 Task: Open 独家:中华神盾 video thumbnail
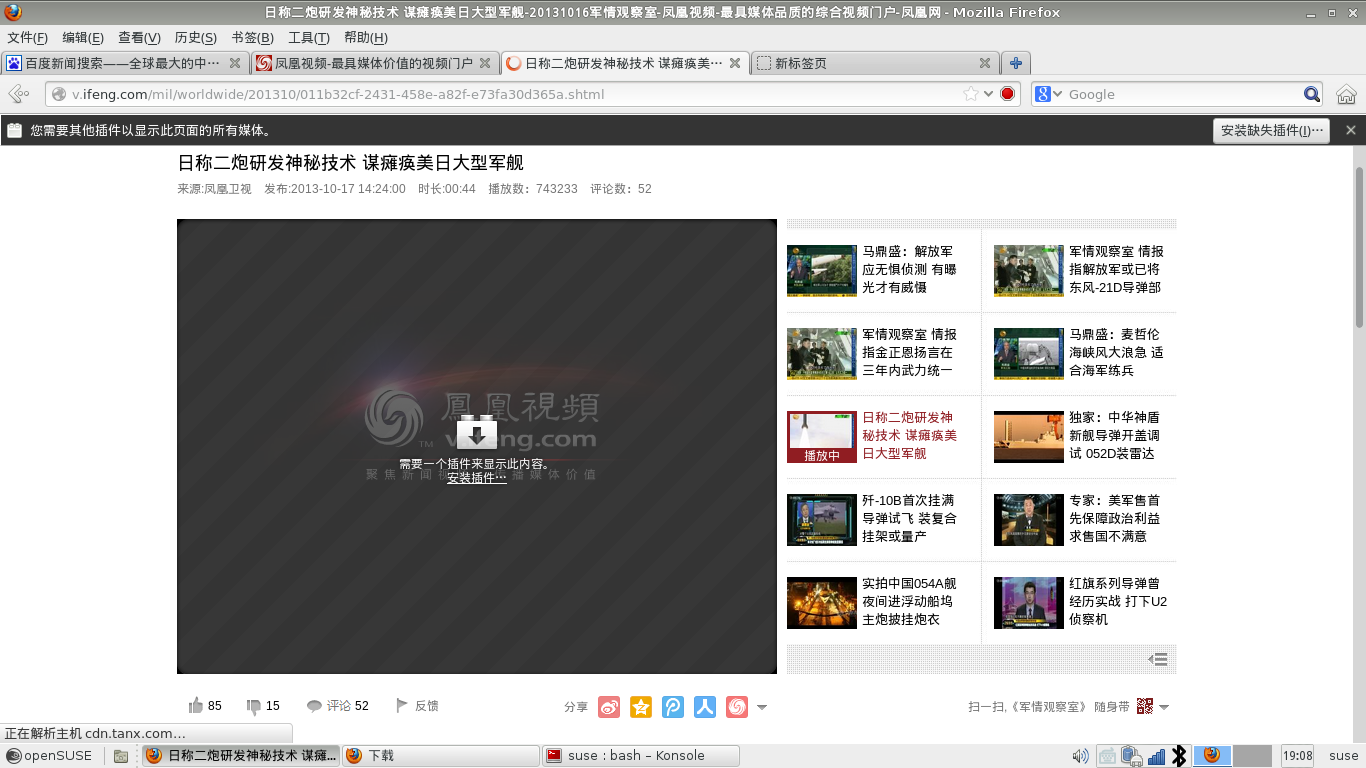1029,437
